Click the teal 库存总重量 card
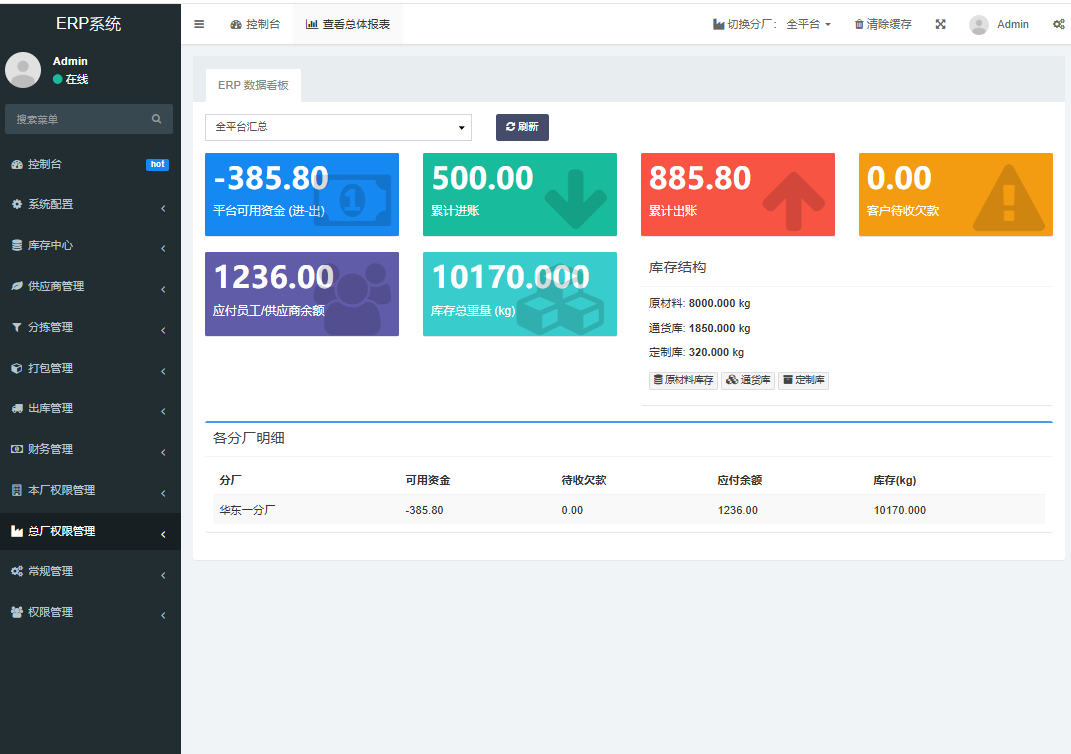 coord(520,294)
